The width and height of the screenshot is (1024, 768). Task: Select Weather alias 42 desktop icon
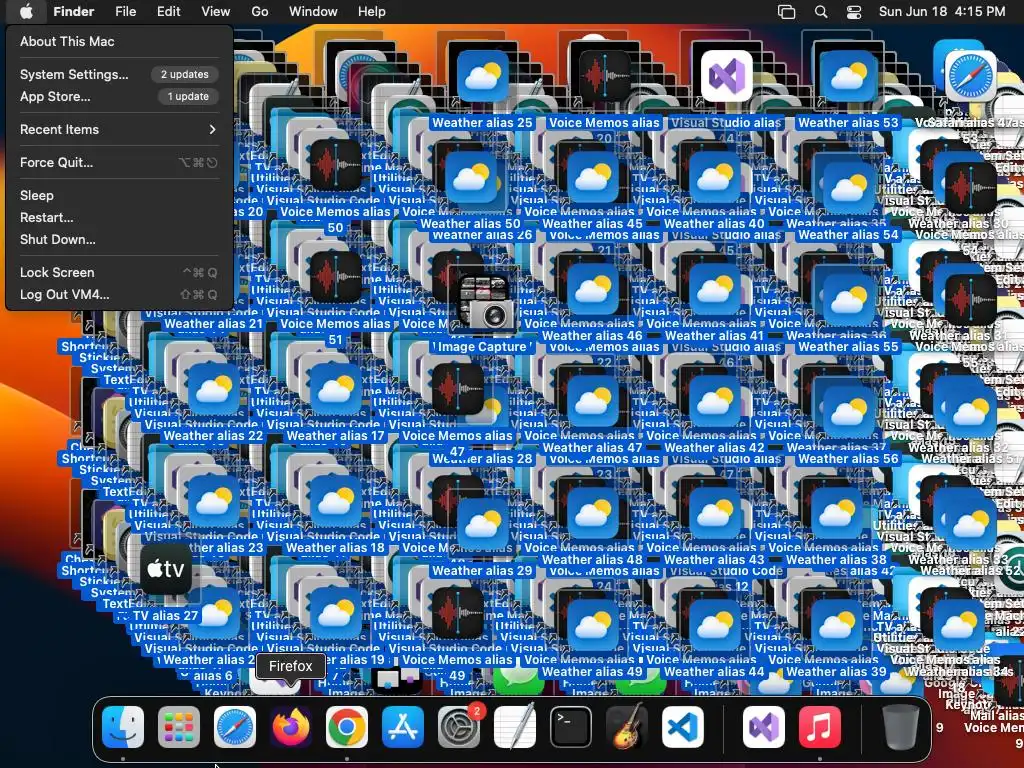tap(714, 402)
